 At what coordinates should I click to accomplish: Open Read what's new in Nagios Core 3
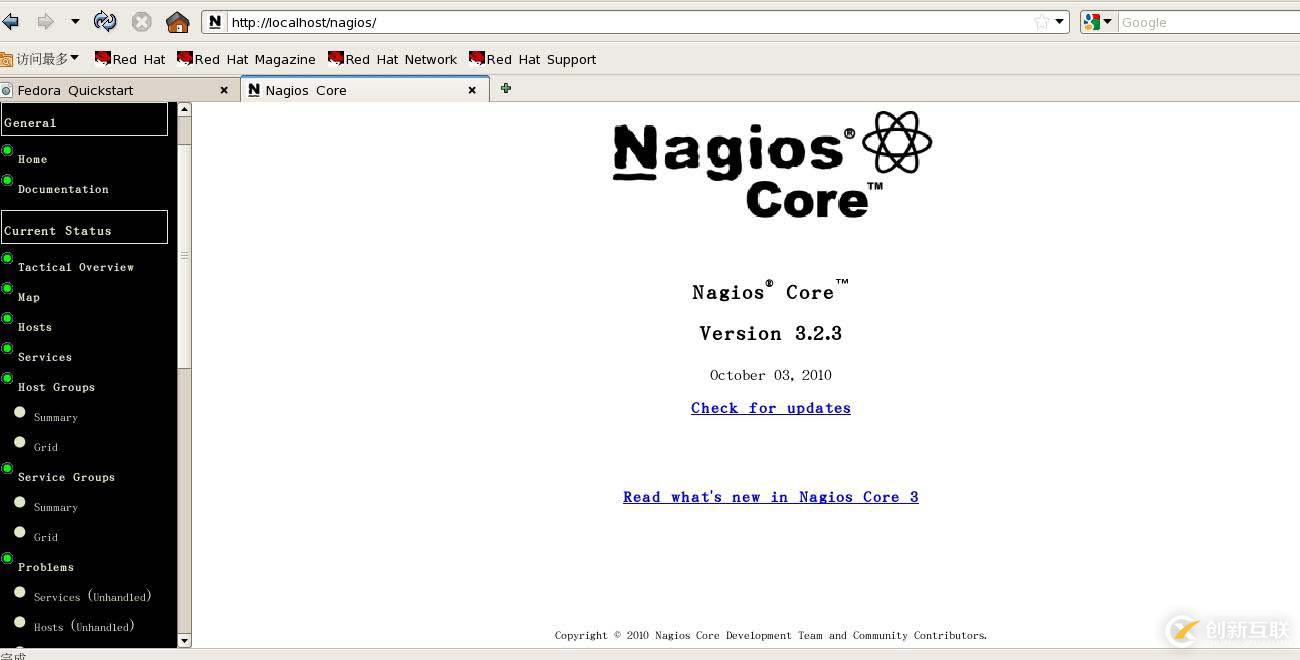tap(770, 497)
